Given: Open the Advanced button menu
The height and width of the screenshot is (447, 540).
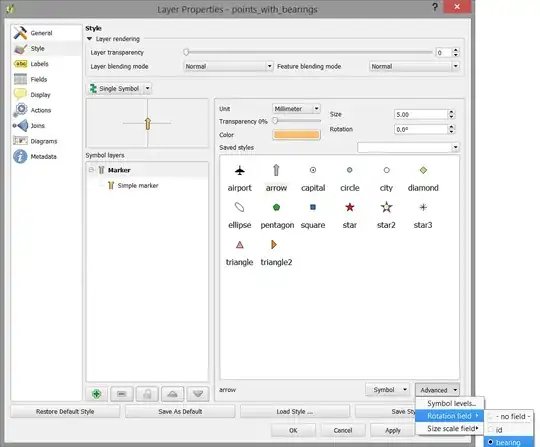Looking at the screenshot, I should (x=437, y=390).
